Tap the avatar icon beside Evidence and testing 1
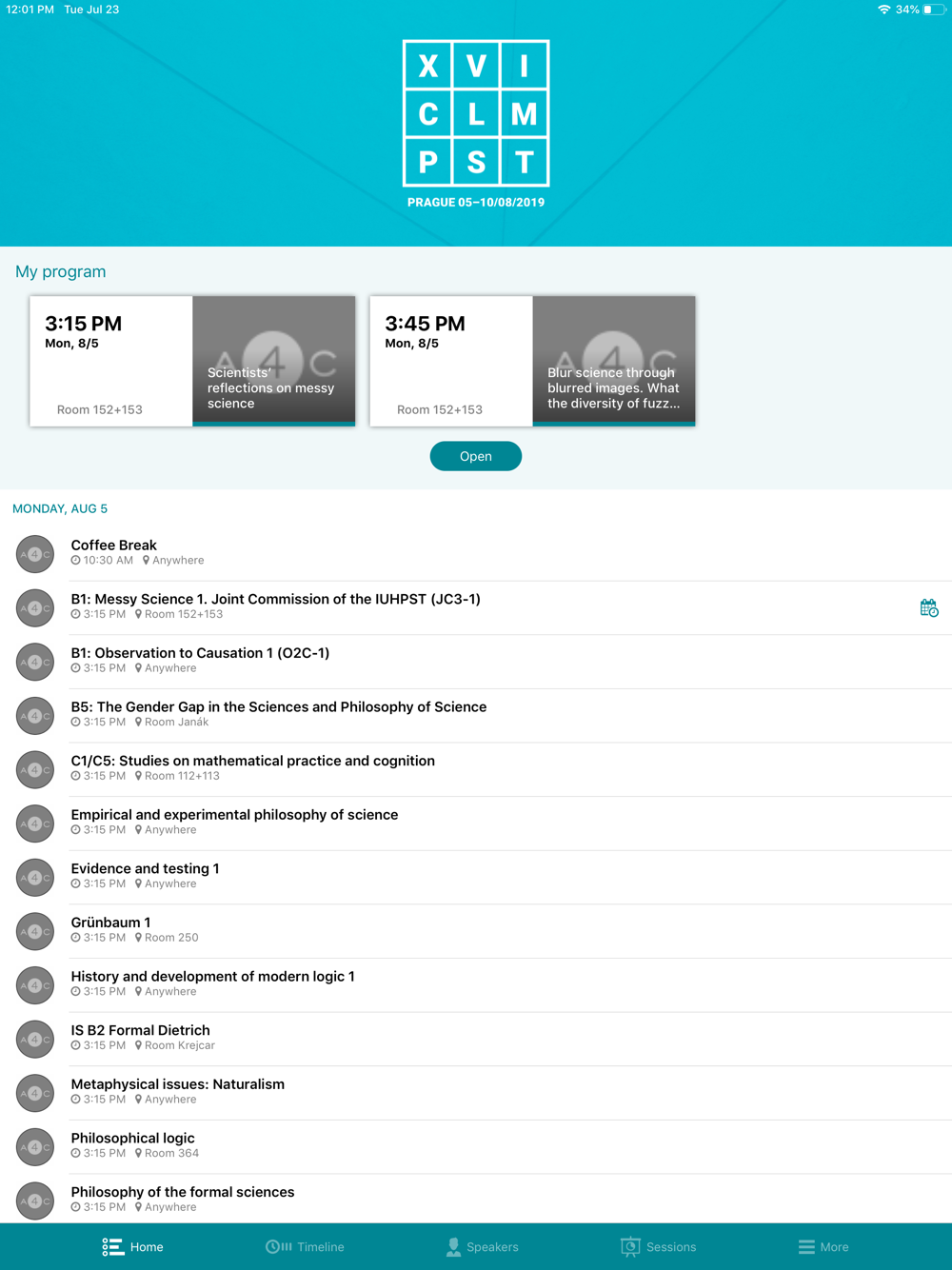Screen dimensions: 952x1270 pos(35,878)
